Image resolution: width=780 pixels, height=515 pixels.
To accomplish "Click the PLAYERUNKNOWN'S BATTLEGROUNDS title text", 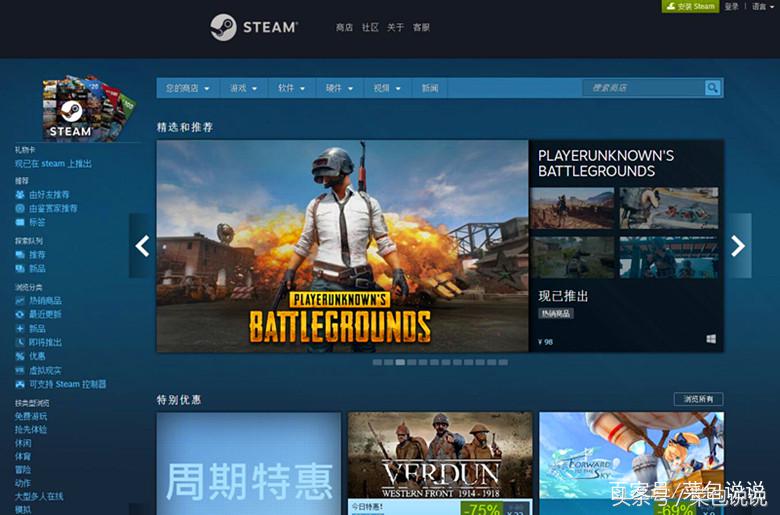I will tap(606, 163).
